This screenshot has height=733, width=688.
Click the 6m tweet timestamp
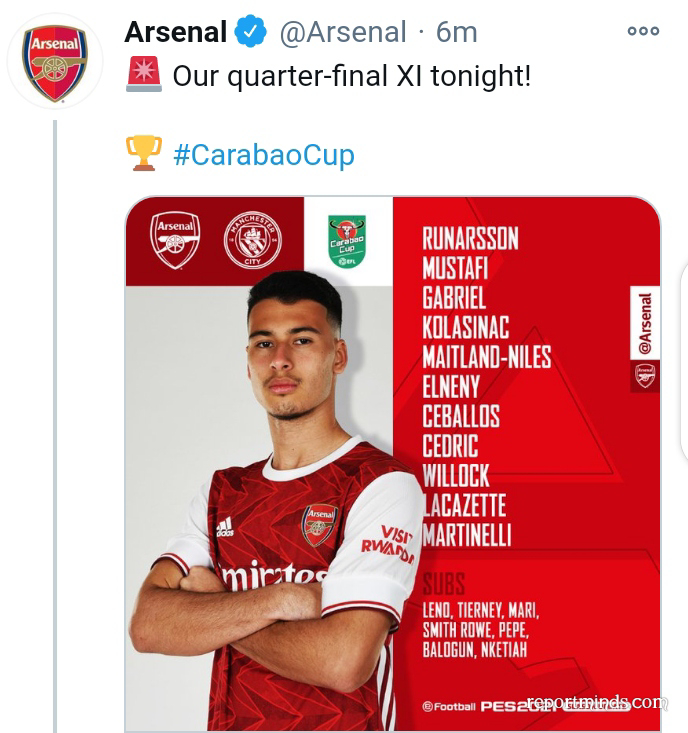[456, 32]
